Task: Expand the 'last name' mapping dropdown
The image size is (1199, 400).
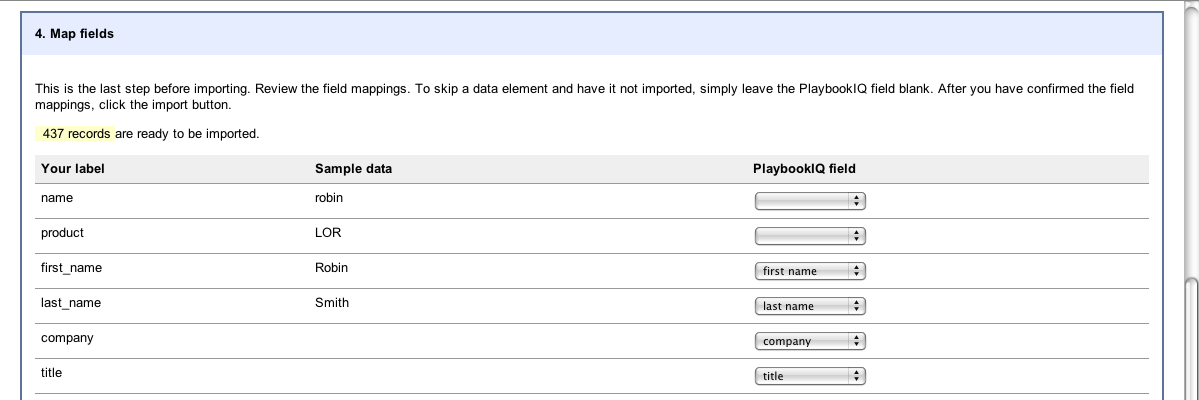Action: 809,306
